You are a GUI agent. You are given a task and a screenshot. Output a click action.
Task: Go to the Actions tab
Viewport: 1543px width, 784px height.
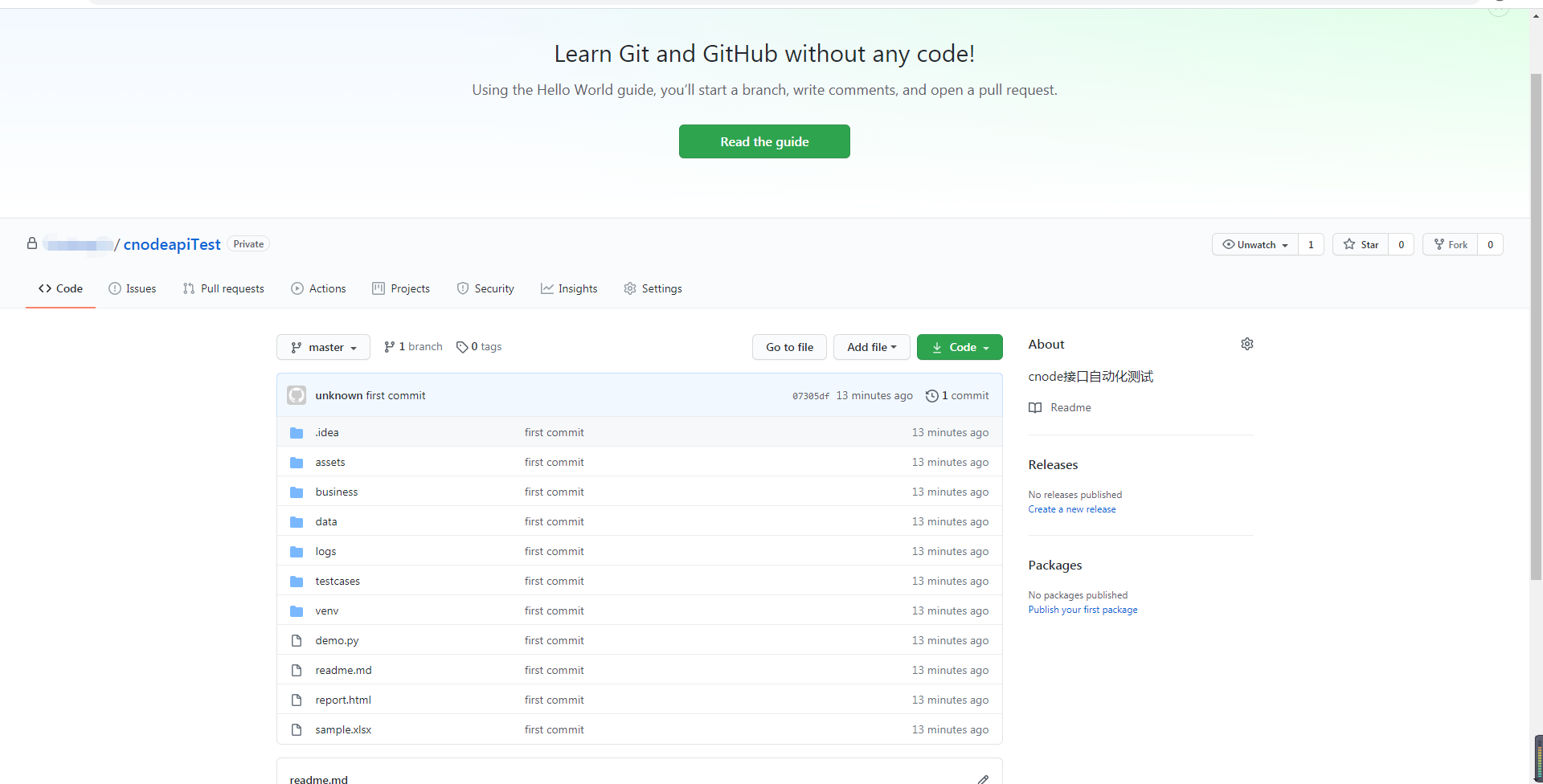(318, 288)
